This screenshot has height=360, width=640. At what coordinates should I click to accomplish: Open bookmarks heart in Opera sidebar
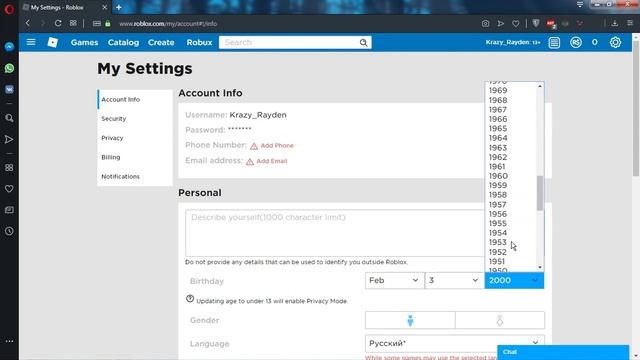coord(9,189)
